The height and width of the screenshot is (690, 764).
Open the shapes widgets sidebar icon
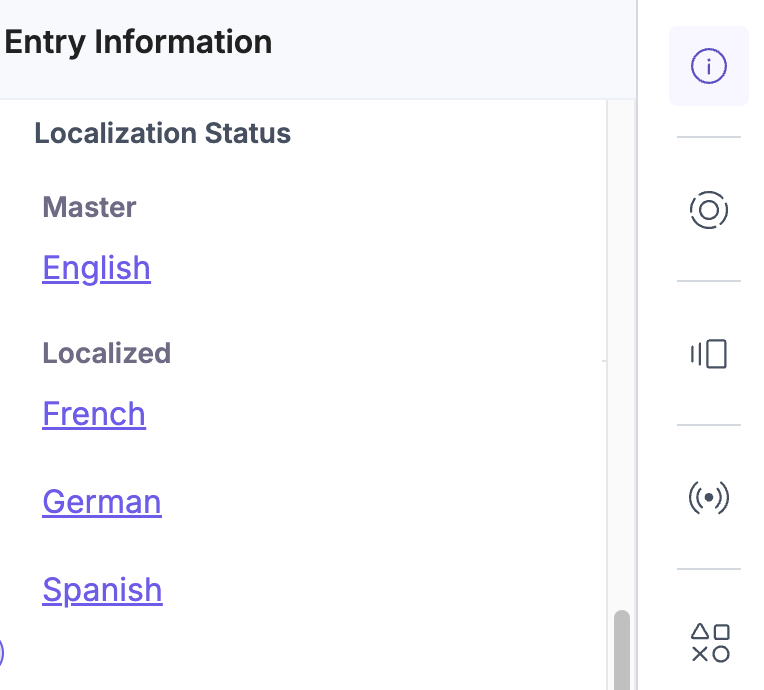(710, 643)
